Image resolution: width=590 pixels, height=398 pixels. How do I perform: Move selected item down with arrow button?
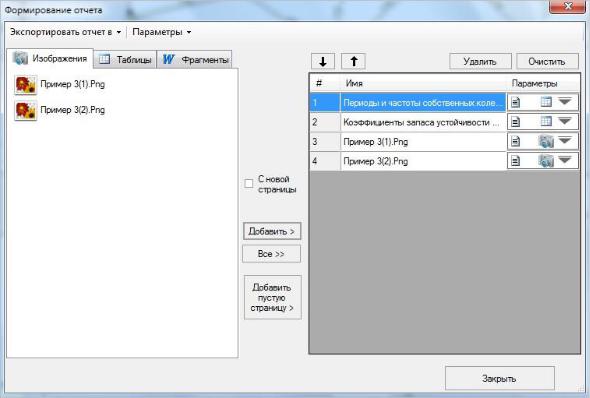tap(323, 61)
